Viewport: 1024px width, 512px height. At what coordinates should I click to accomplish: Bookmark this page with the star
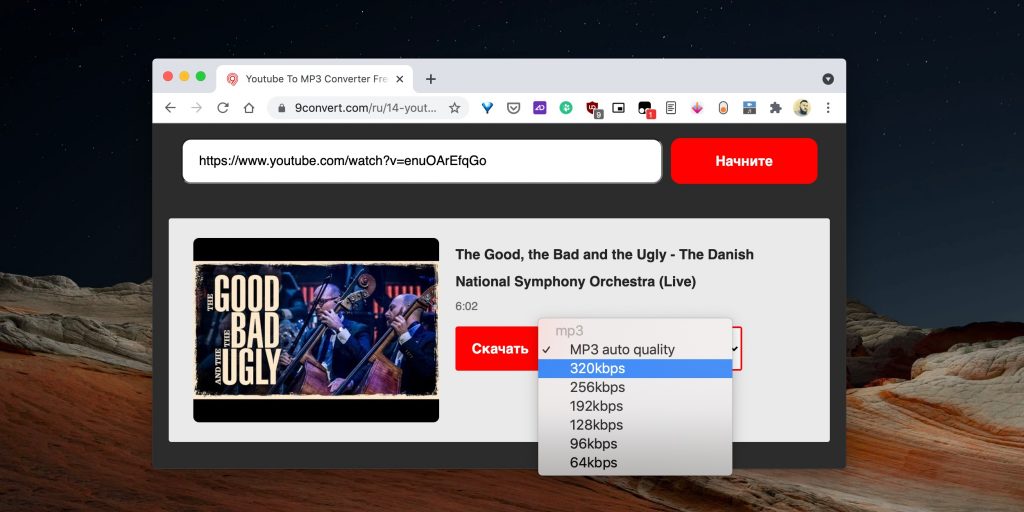[455, 108]
